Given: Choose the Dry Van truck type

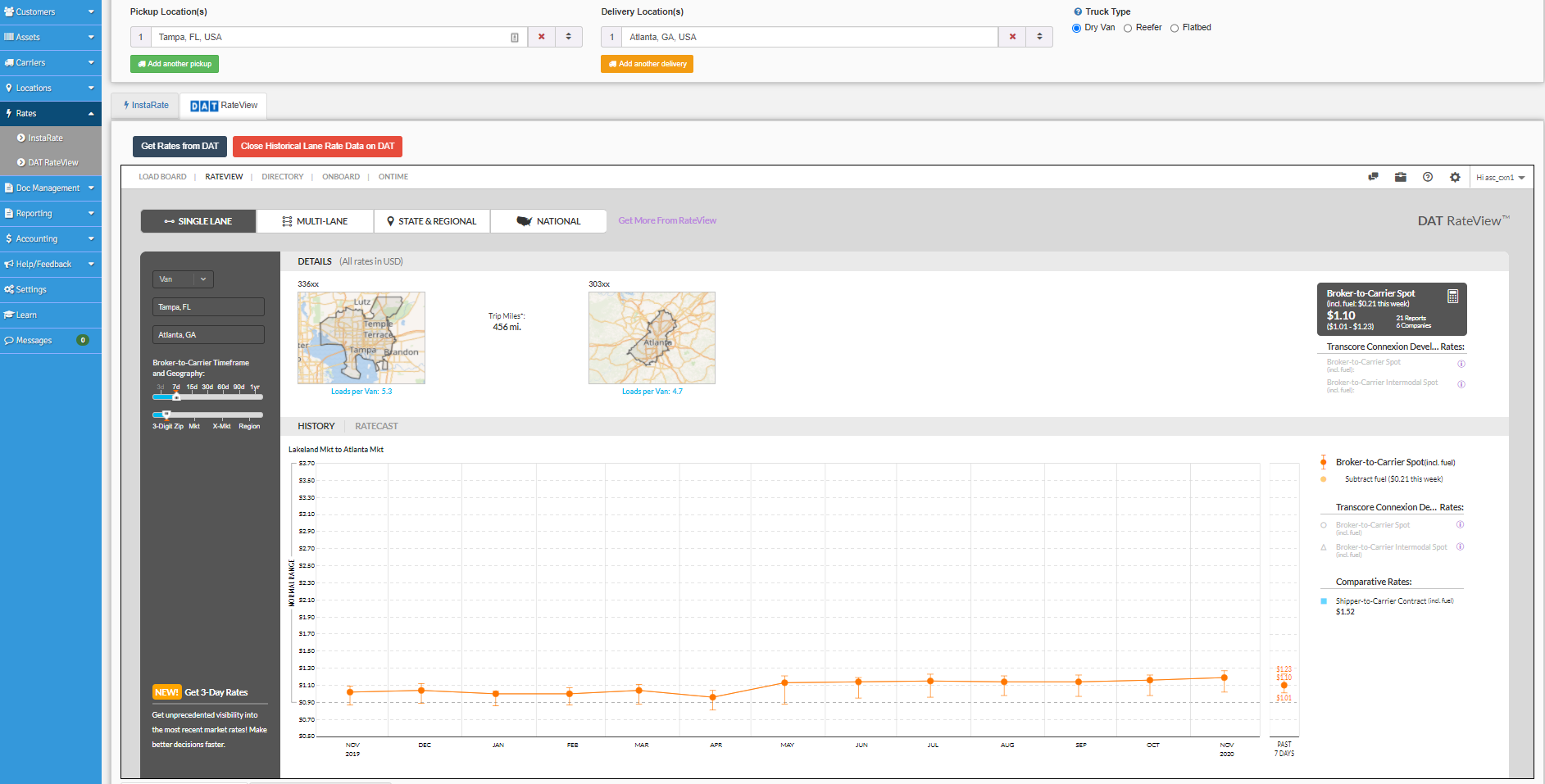Looking at the screenshot, I should click(x=1076, y=28).
